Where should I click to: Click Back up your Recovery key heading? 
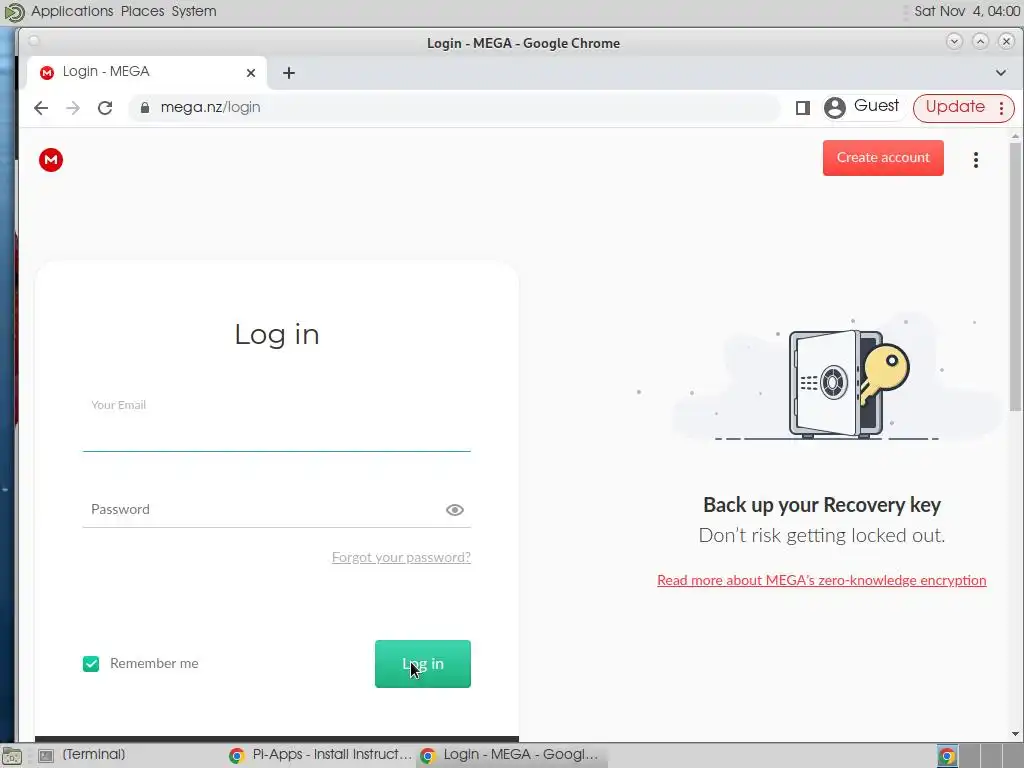click(x=822, y=505)
